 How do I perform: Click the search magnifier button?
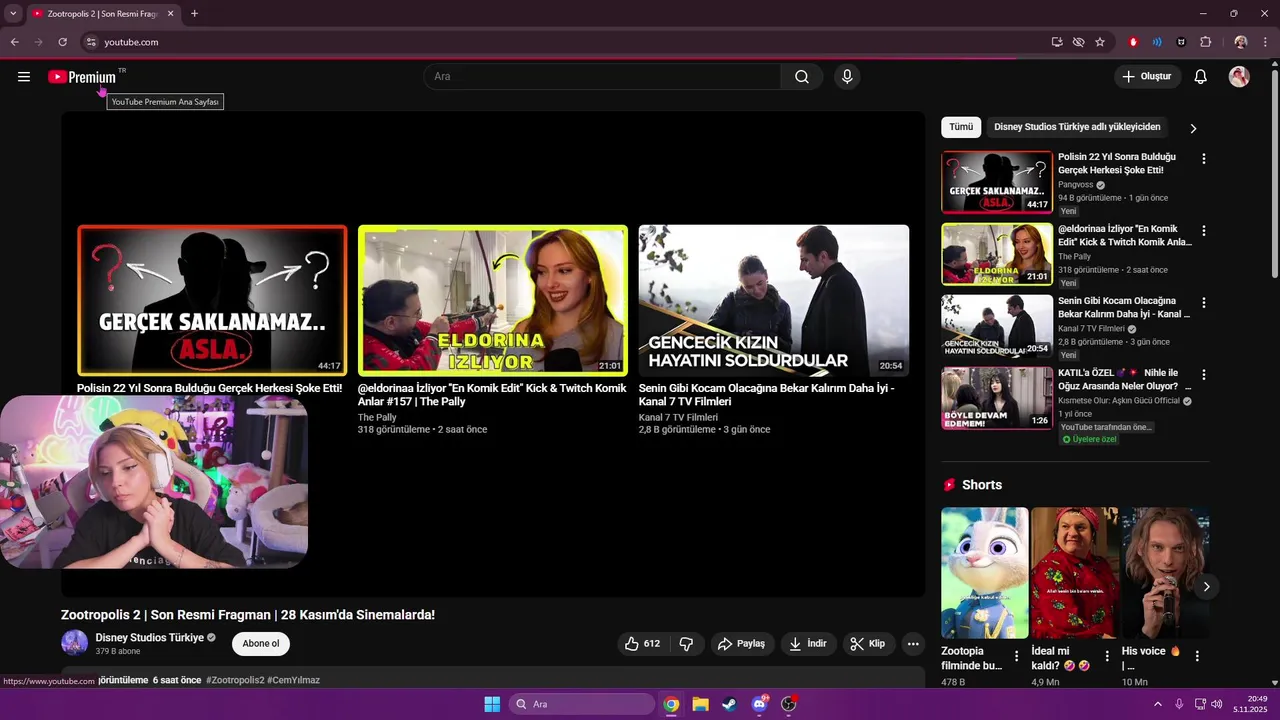click(802, 77)
